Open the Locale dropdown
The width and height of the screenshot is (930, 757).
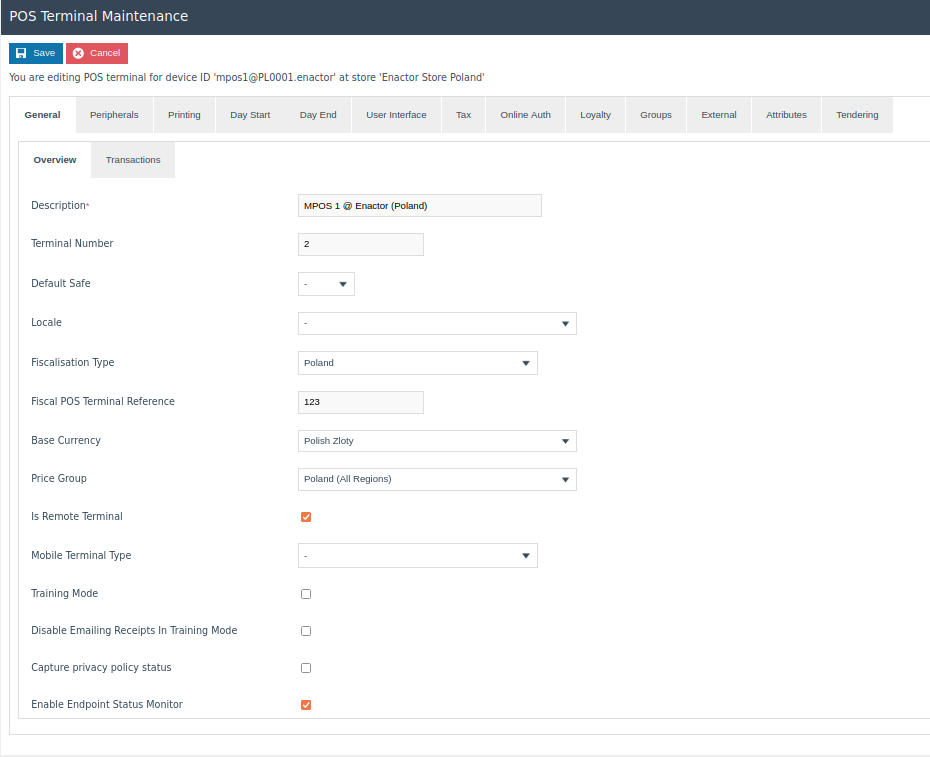click(437, 323)
